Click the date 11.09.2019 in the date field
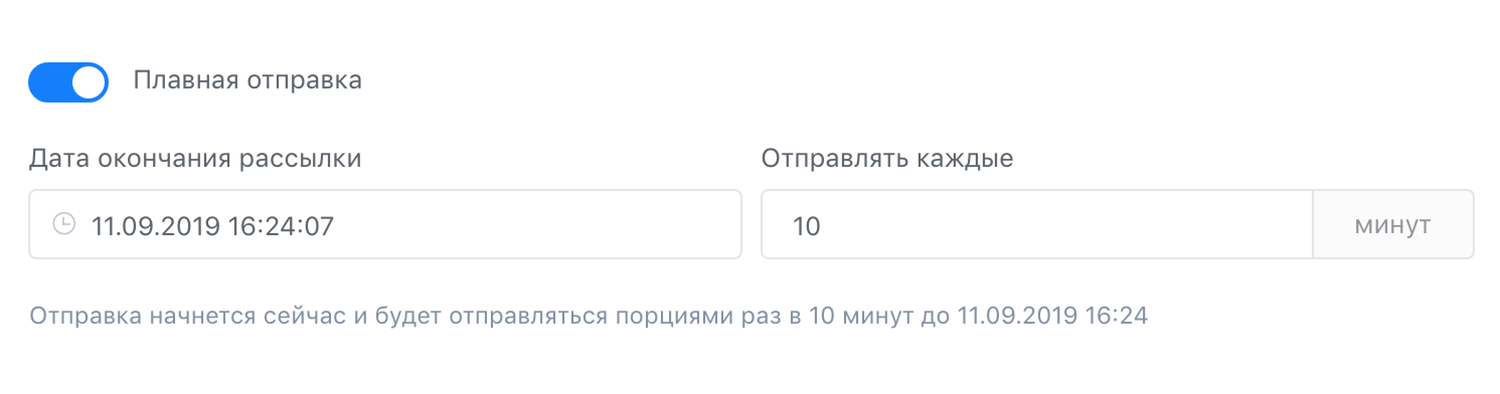The width and height of the screenshot is (1500, 394). coord(155,226)
